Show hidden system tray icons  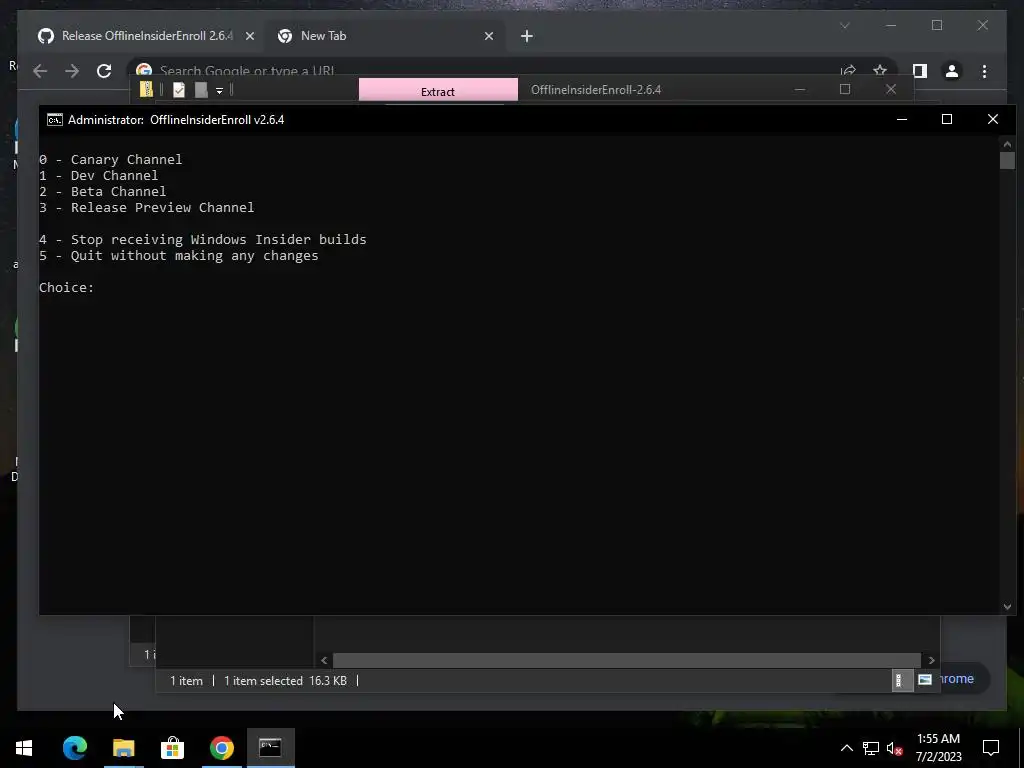click(846, 748)
